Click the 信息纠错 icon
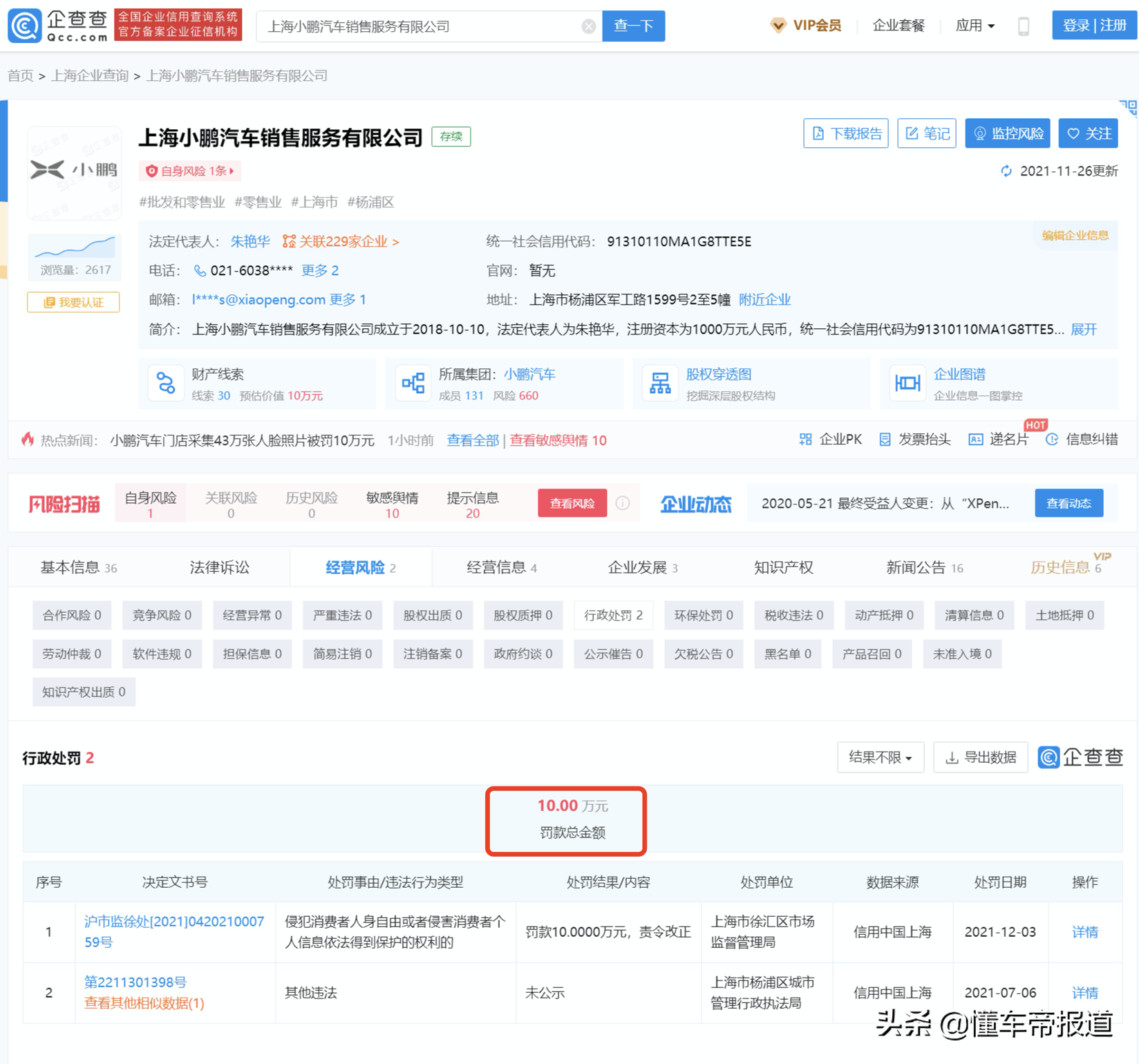Screen dimensions: 1139x1064 (1052, 439)
